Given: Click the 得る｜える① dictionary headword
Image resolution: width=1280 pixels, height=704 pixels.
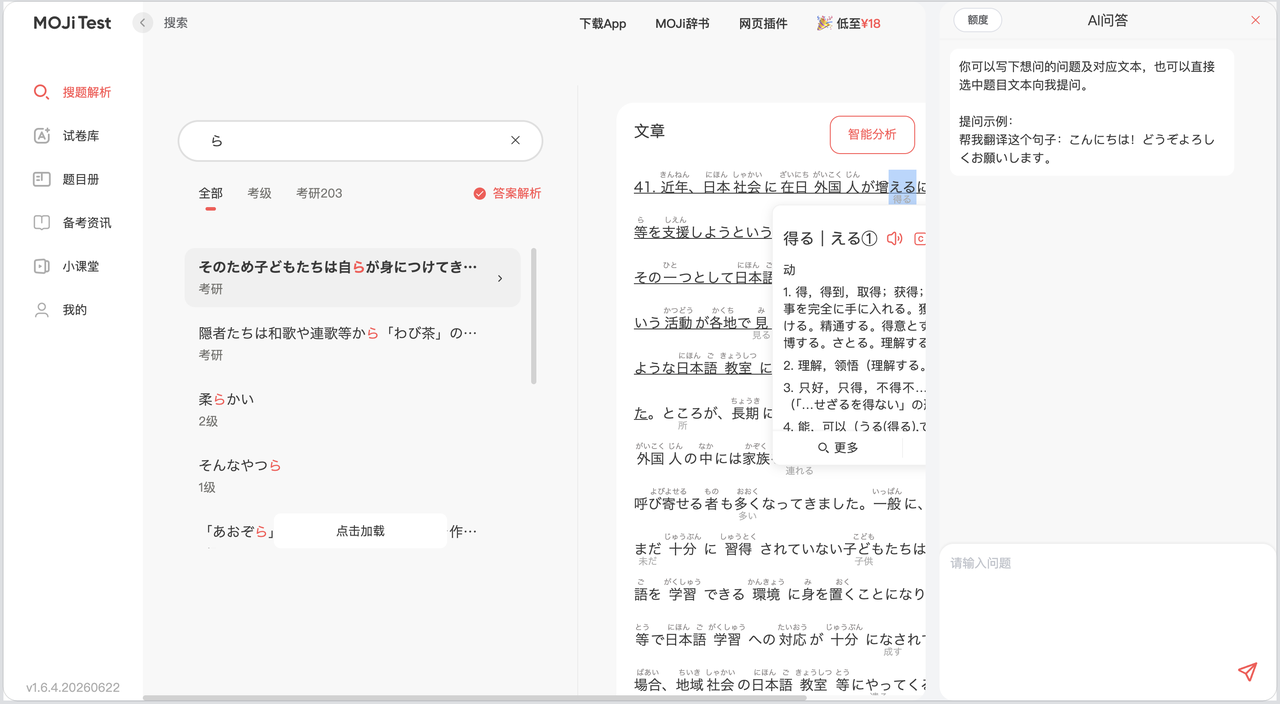Looking at the screenshot, I should click(830, 239).
